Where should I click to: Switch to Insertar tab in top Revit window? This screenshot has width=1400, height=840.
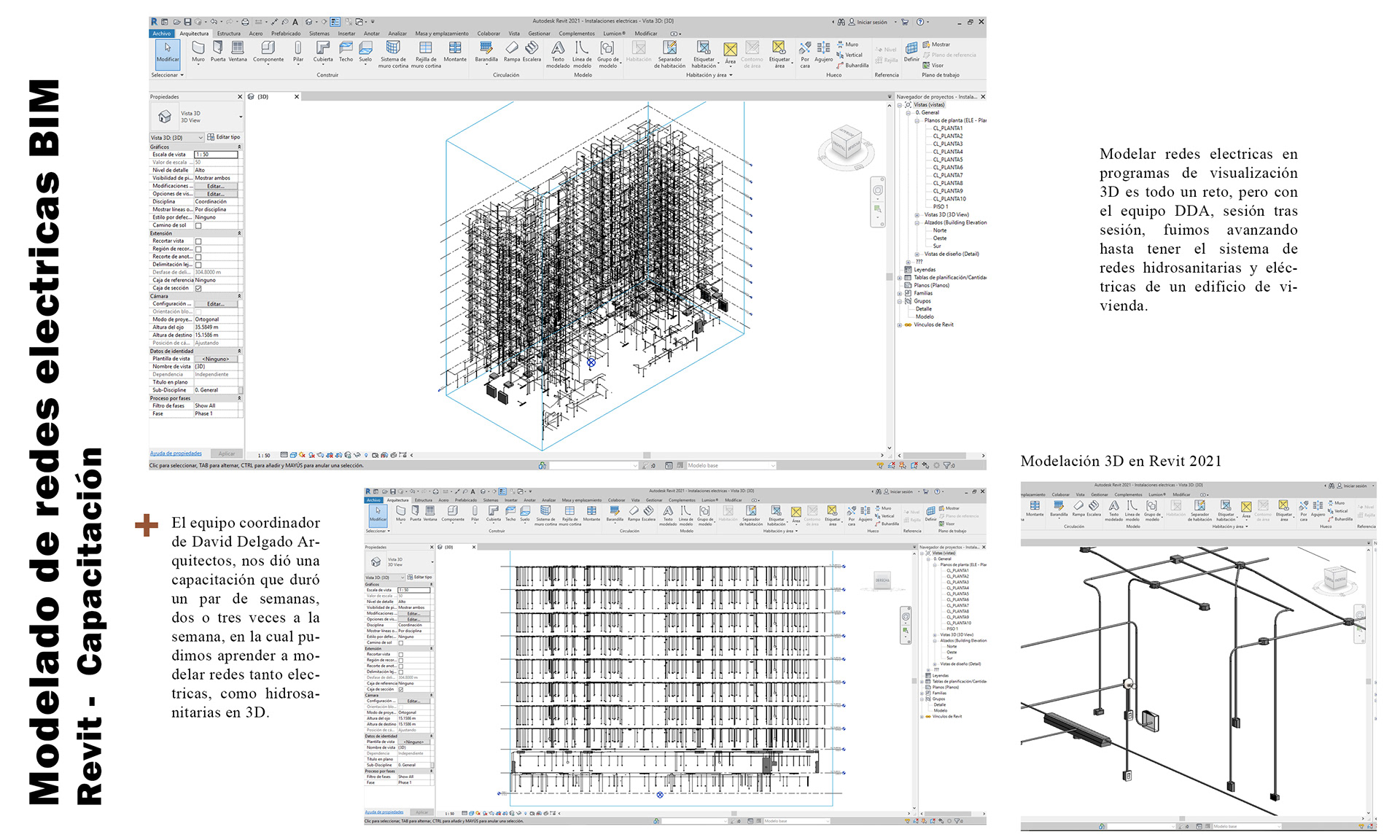click(346, 34)
